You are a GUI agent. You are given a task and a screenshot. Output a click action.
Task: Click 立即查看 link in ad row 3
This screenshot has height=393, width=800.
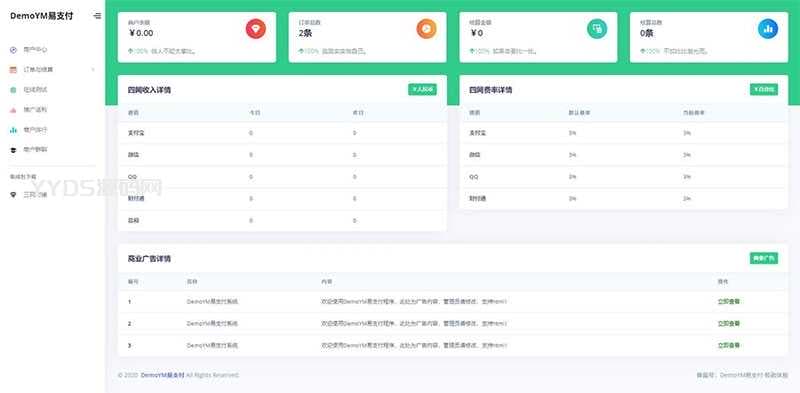point(729,346)
